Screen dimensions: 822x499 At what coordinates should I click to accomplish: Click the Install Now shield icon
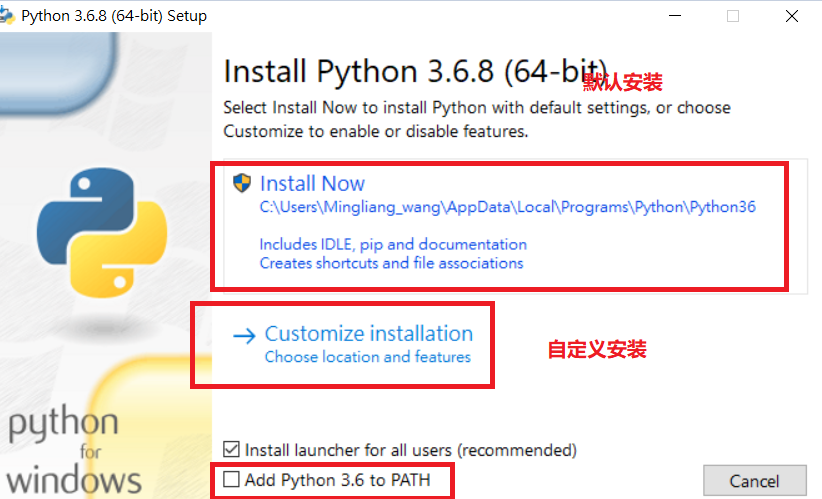click(x=242, y=183)
